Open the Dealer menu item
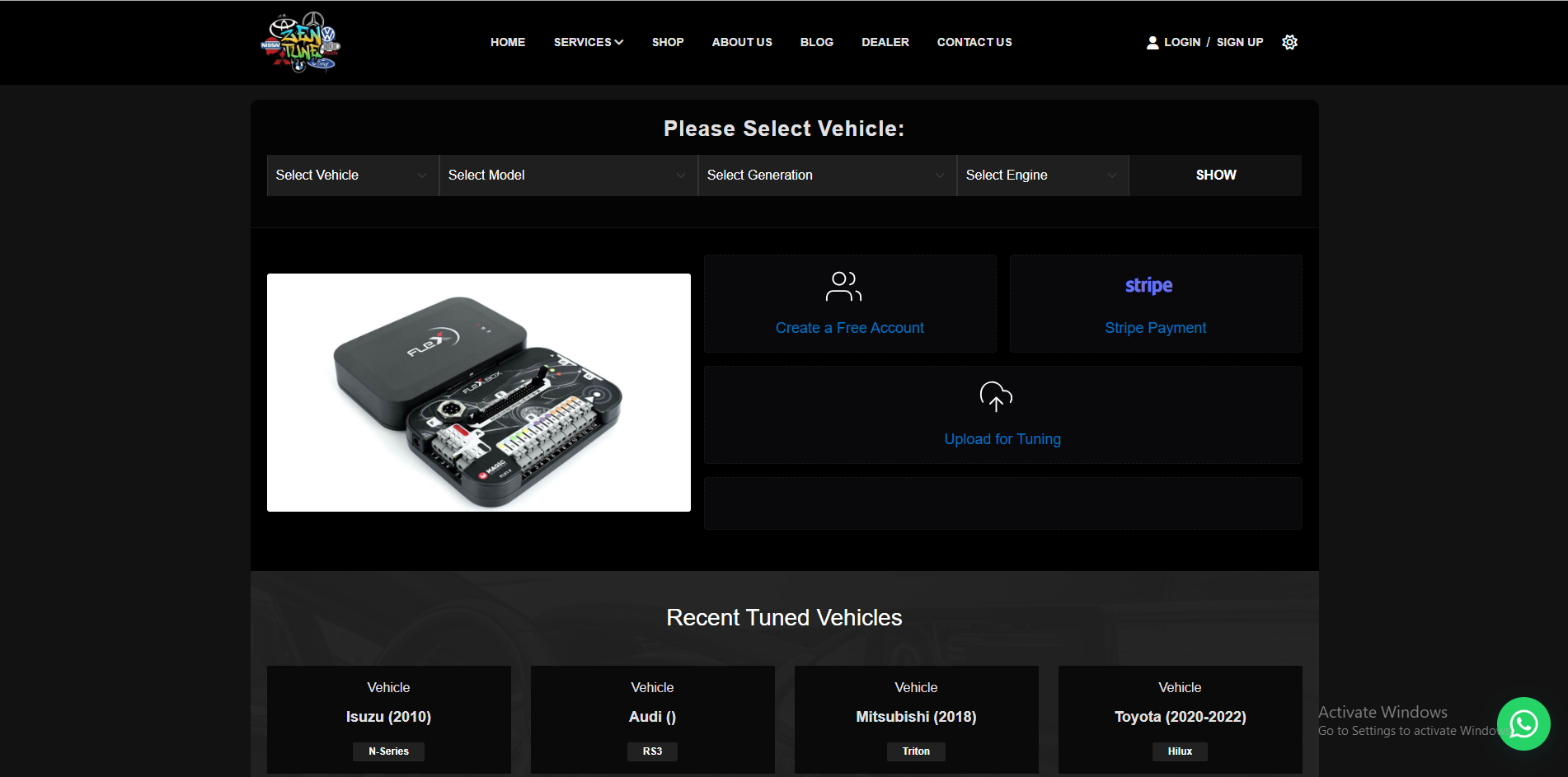 tap(885, 42)
